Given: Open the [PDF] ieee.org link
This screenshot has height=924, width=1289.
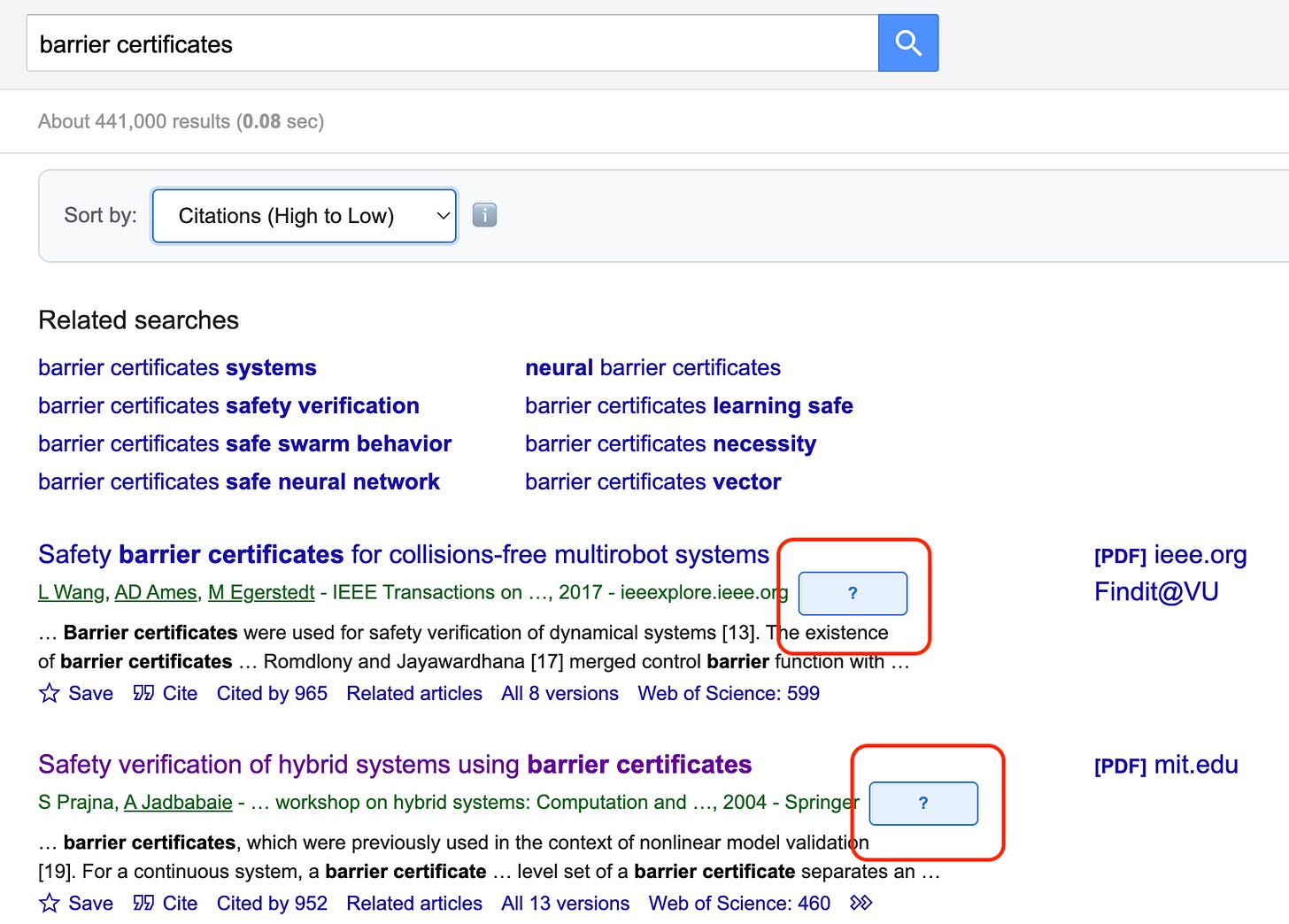Looking at the screenshot, I should coord(1170,555).
